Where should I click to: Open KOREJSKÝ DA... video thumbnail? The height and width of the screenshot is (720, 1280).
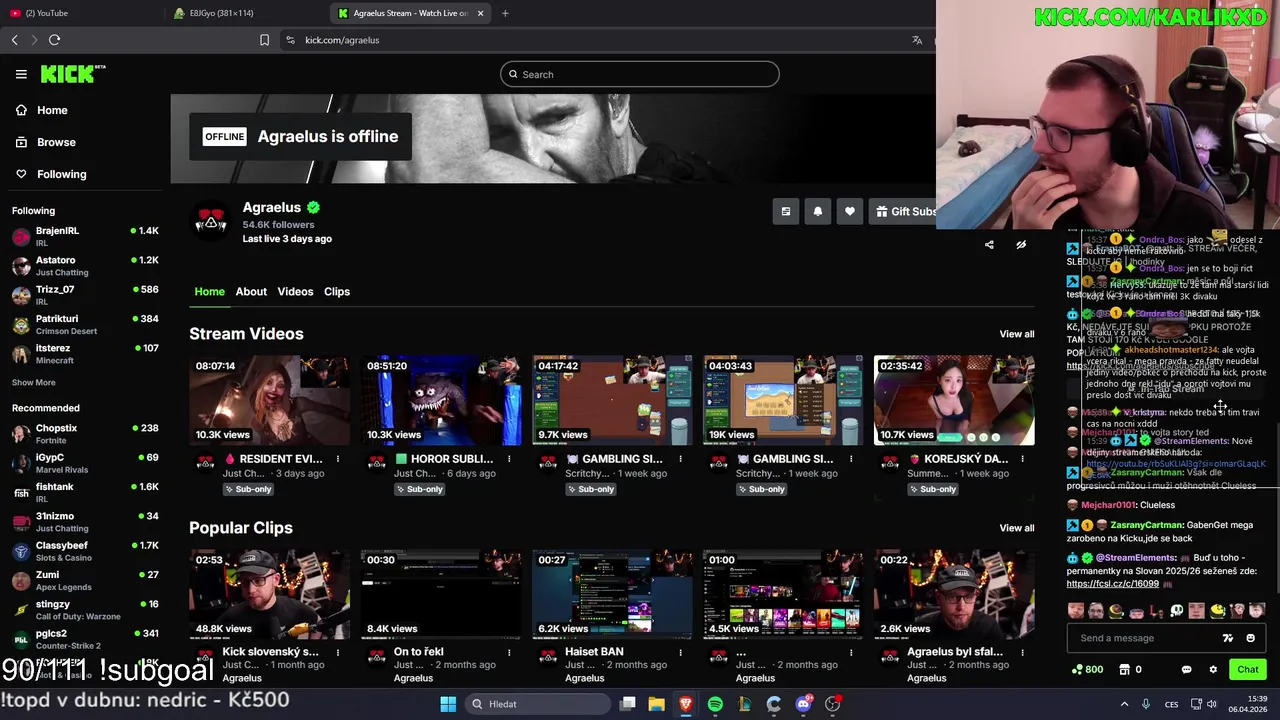(954, 400)
